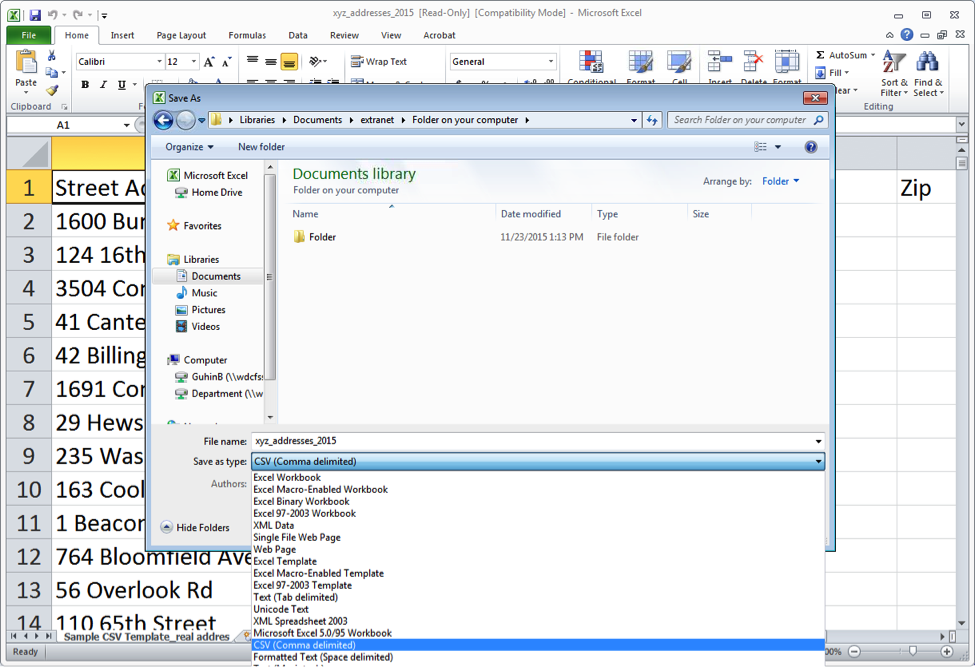
Task: Switch to the Review ribbon tab
Action: point(344,34)
